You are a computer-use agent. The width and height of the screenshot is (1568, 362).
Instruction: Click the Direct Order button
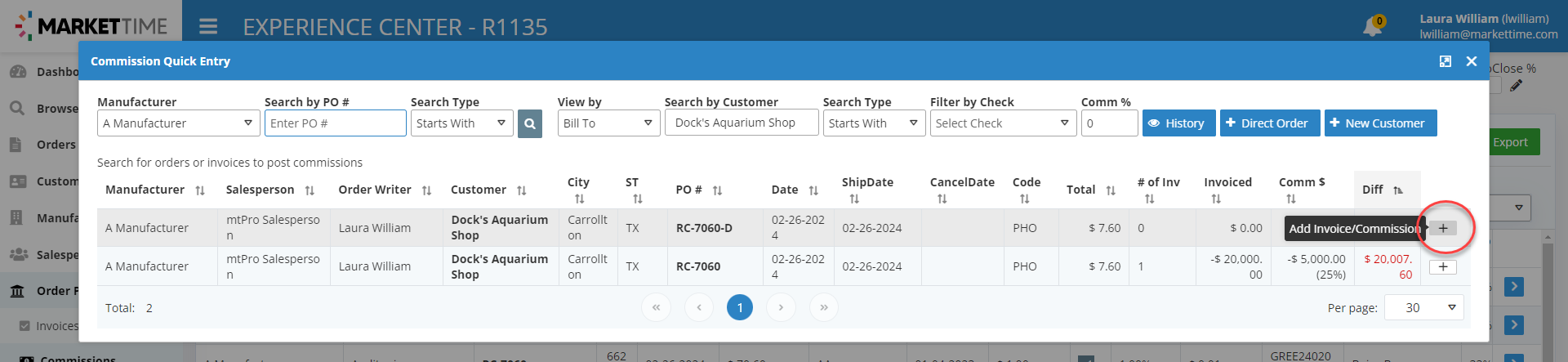(1269, 123)
